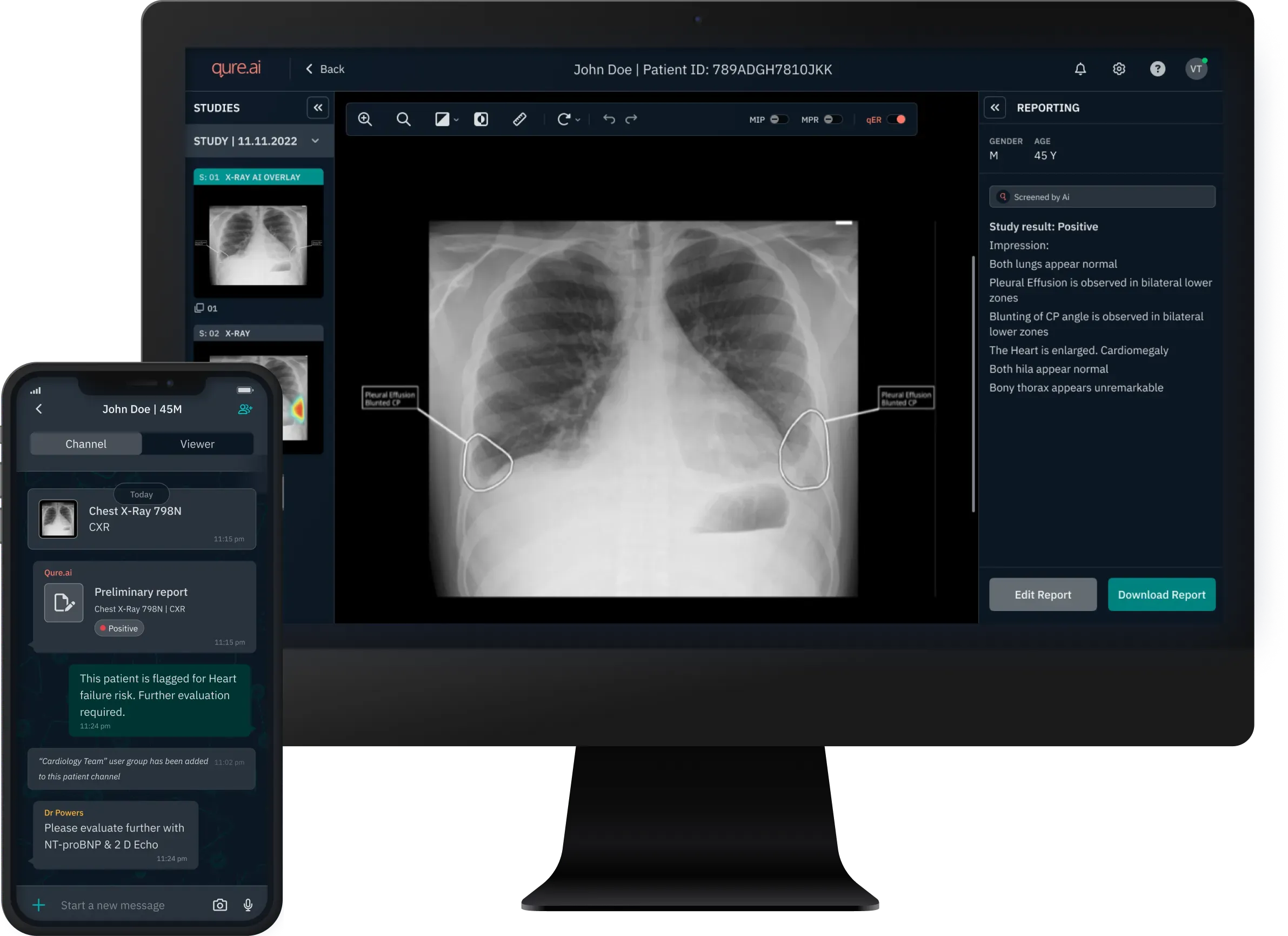
Task: Collapse the Studies panel
Action: pos(318,108)
